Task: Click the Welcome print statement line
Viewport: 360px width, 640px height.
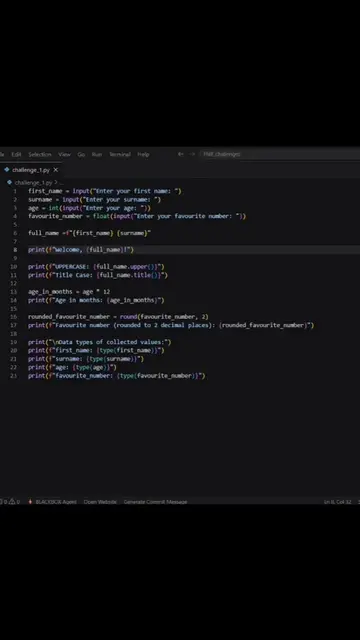Action: point(81,250)
